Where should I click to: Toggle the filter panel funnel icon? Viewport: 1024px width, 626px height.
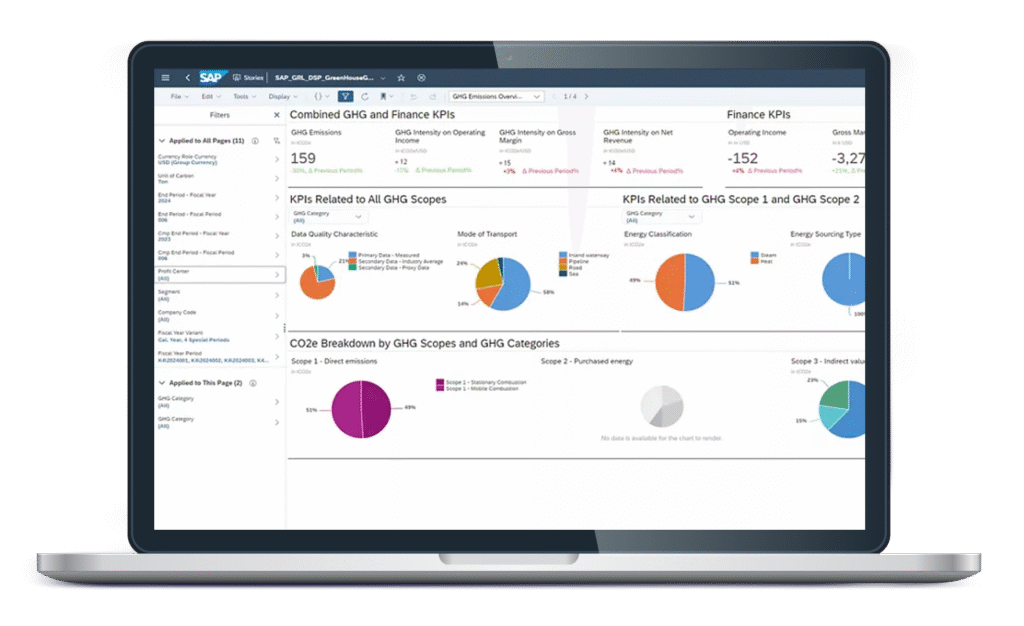[x=345, y=97]
